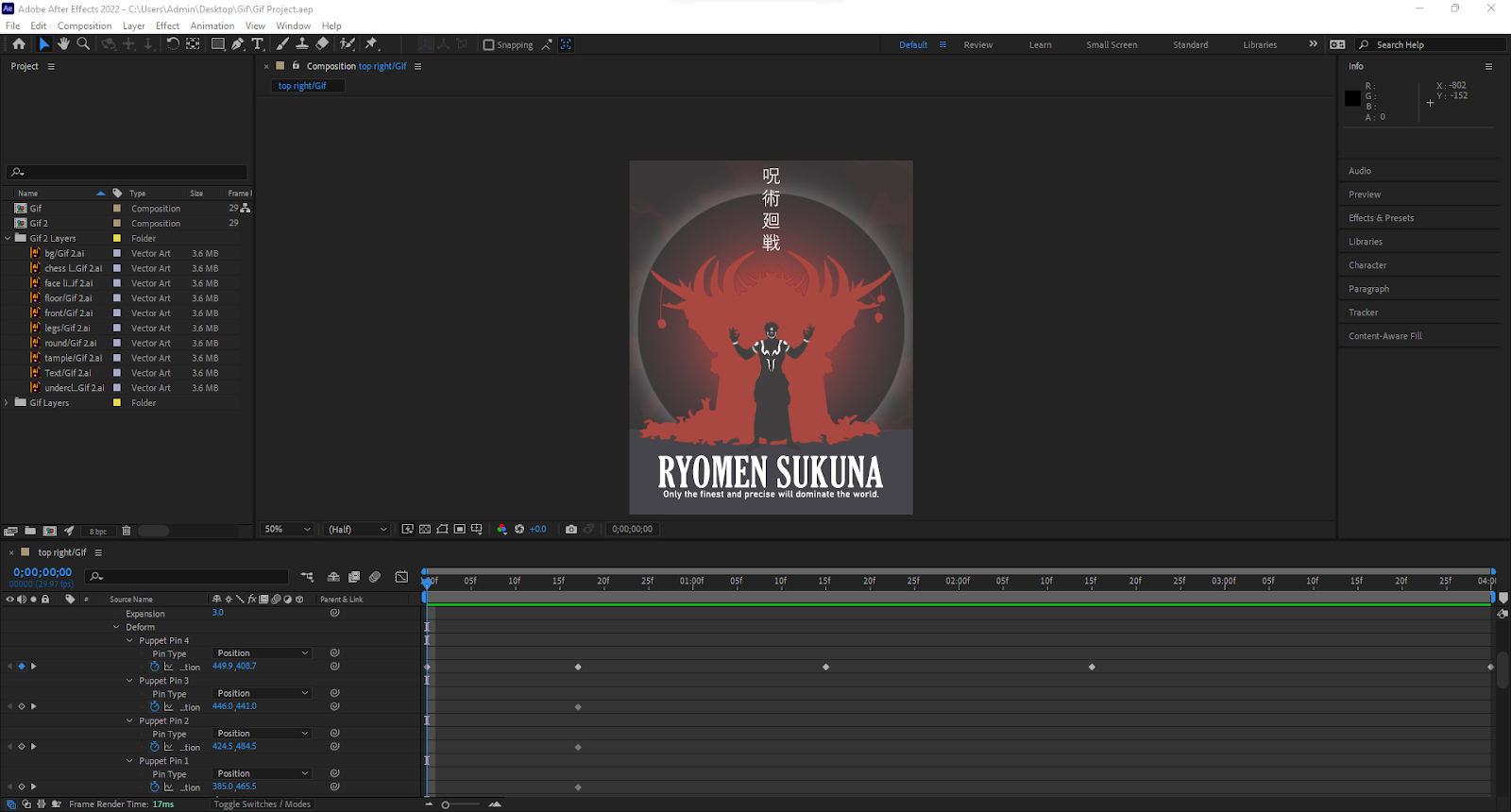This screenshot has height=812, width=1511.
Task: Open the Effects & Presets panel
Action: tap(1382, 218)
